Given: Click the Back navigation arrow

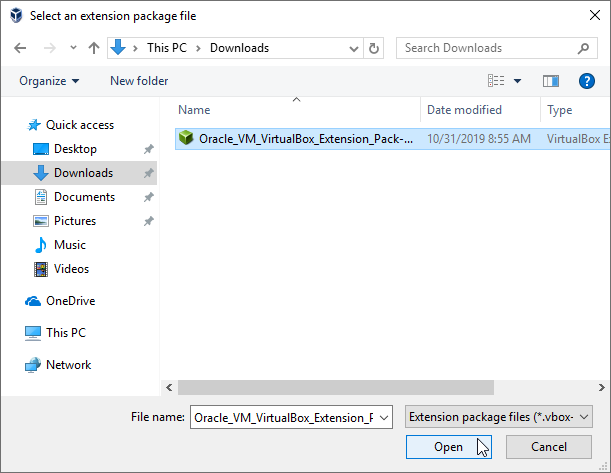Looking at the screenshot, I should [22, 48].
